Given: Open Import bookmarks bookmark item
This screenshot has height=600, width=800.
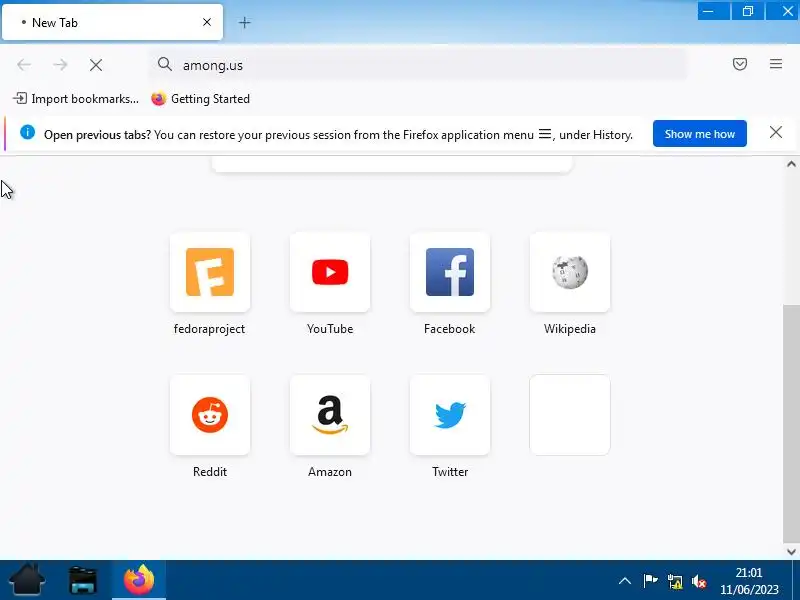Looking at the screenshot, I should pos(76,98).
